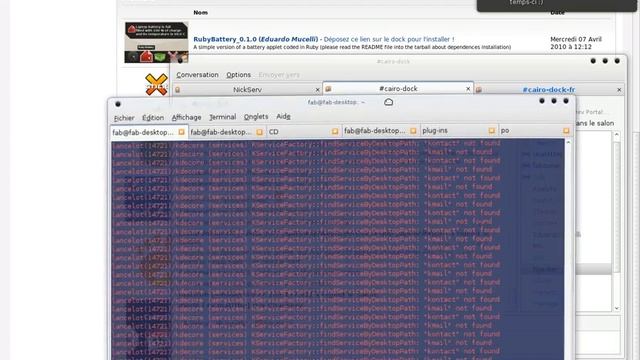Close the #cairo-dock chat tab
640x360 pixels.
coord(468,89)
